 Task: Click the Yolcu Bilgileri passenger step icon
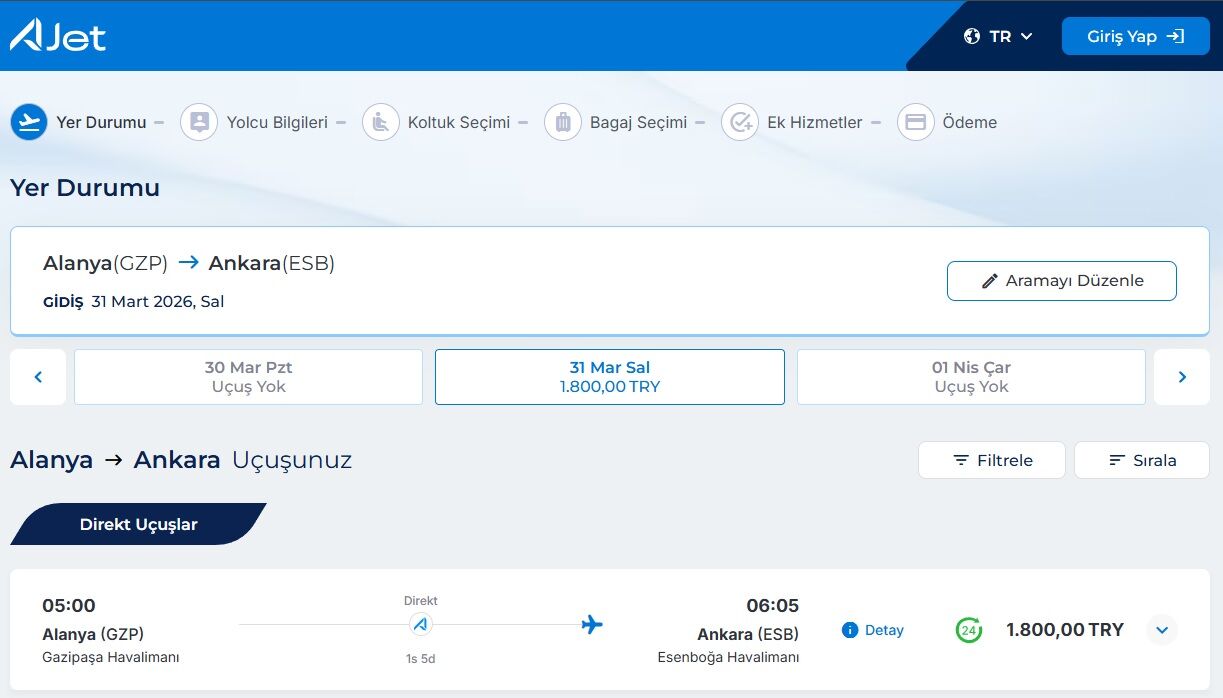199,122
